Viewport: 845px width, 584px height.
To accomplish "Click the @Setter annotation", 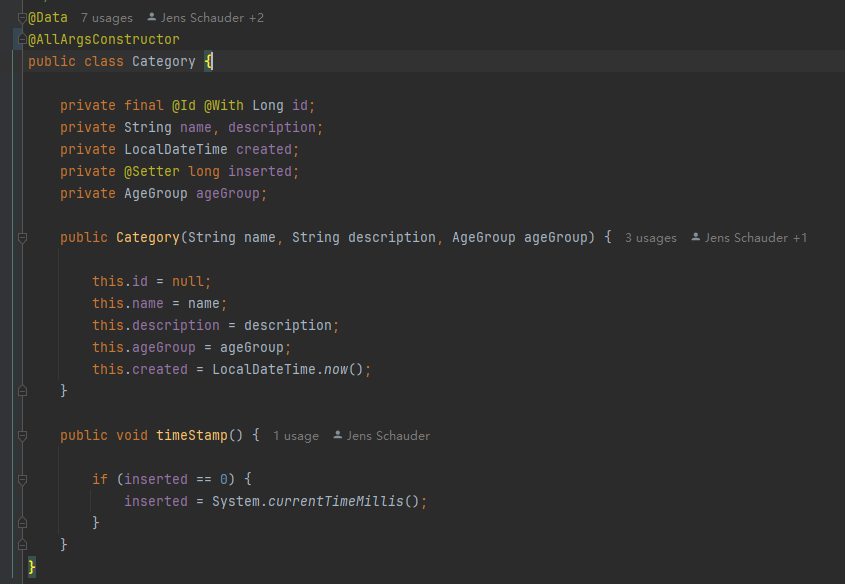I will pos(152,171).
